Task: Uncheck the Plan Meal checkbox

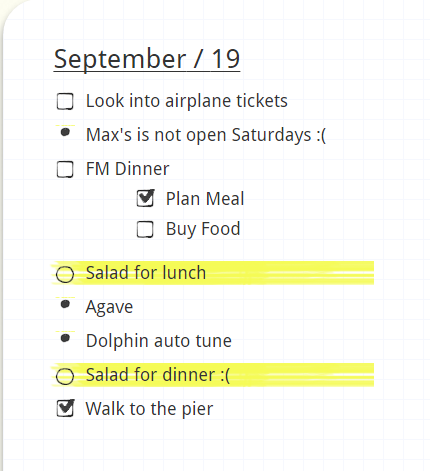Action: pos(145,198)
